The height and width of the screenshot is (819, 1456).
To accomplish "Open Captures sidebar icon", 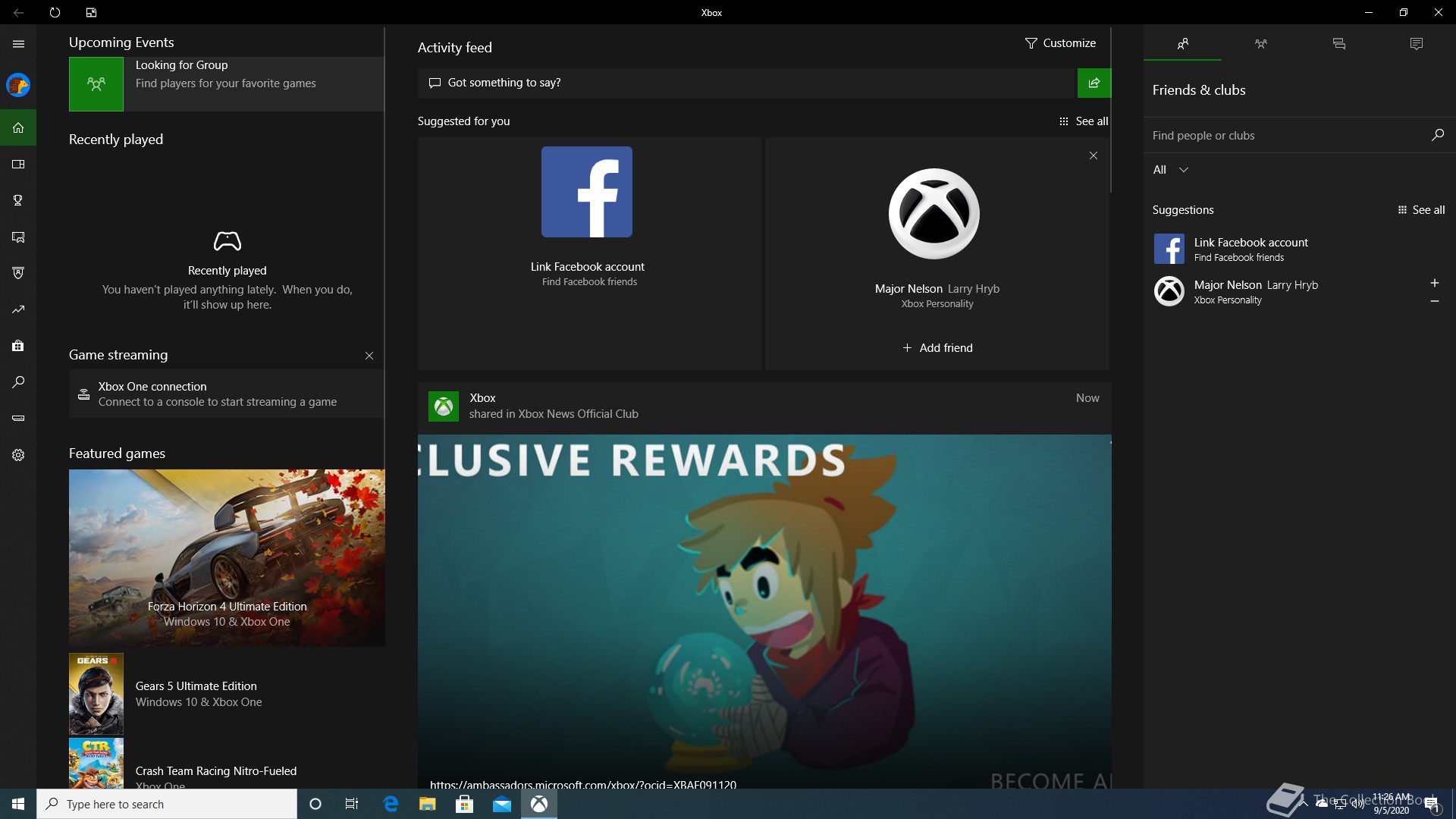I will (18, 237).
